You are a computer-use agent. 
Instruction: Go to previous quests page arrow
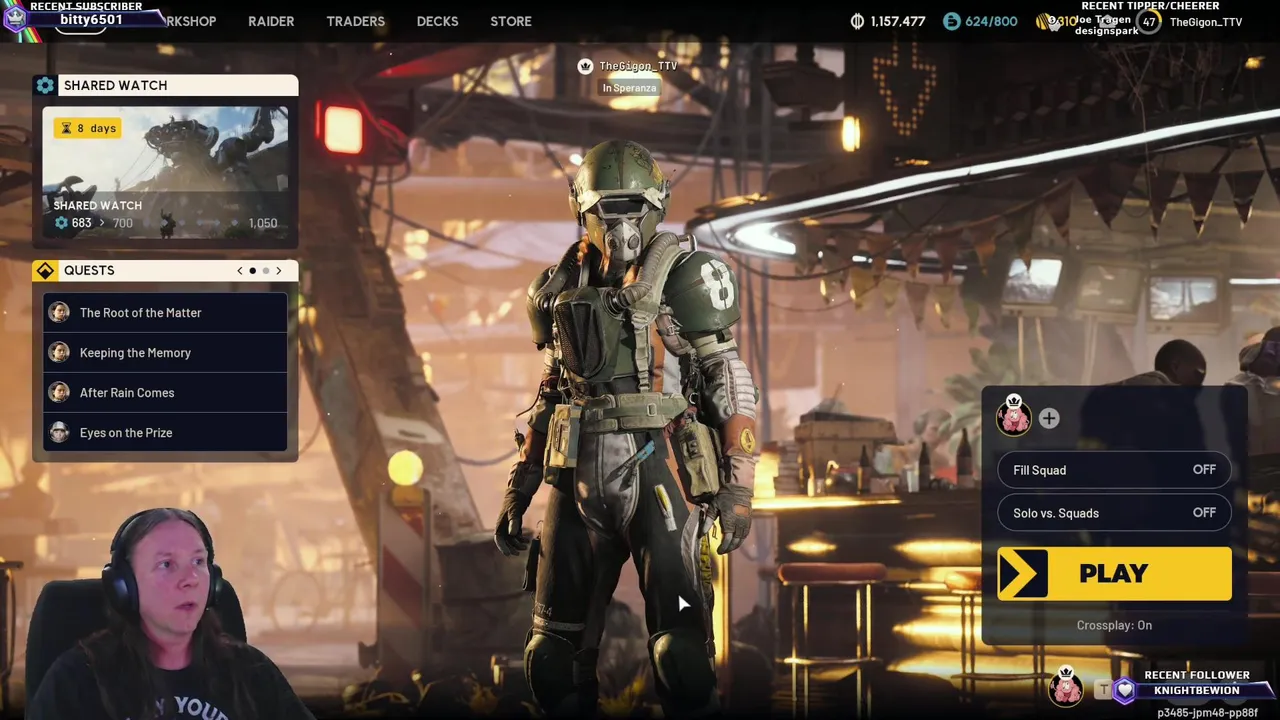[x=239, y=271]
